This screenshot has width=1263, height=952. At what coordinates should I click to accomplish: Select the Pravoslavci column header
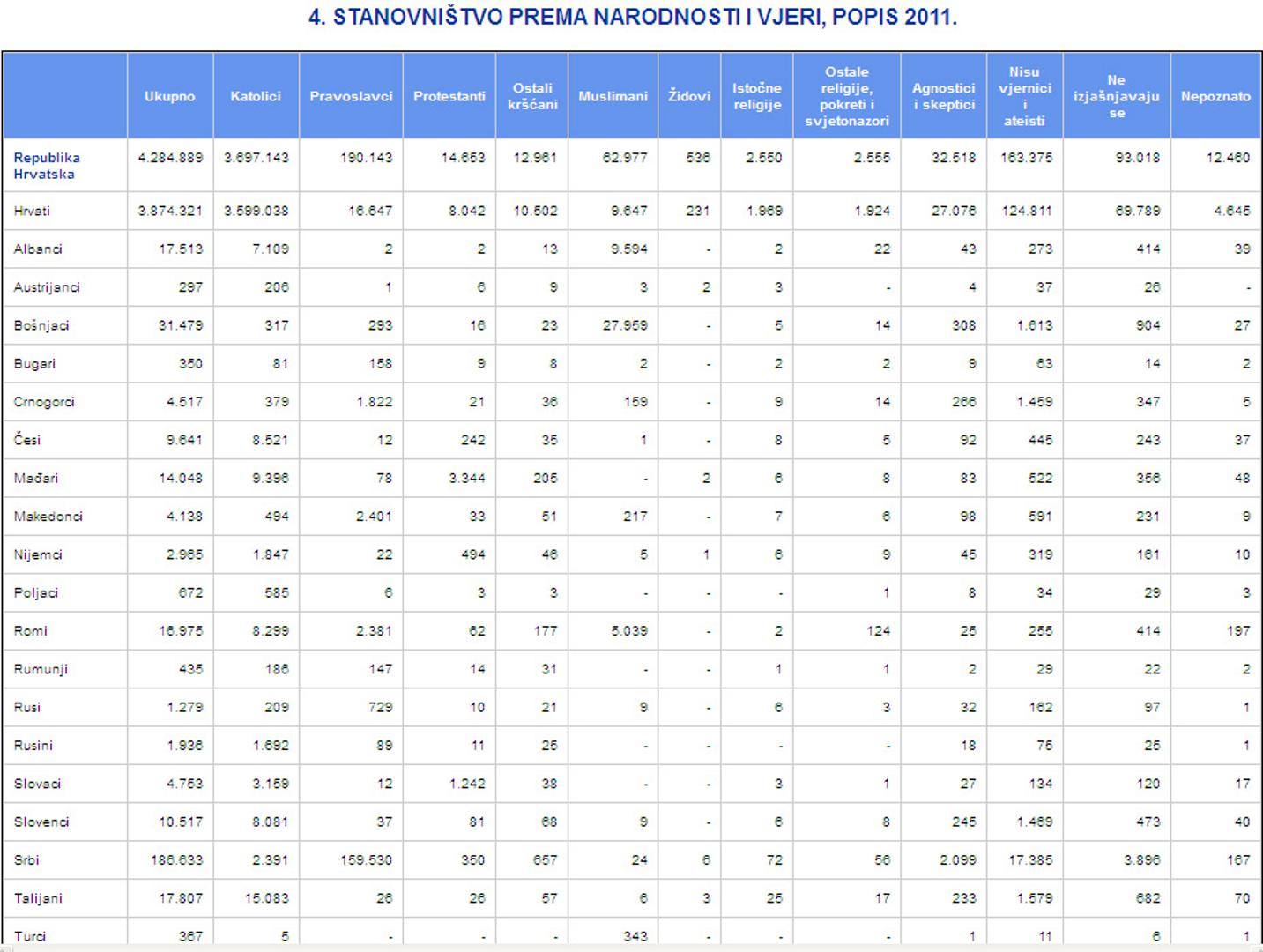coord(351,96)
